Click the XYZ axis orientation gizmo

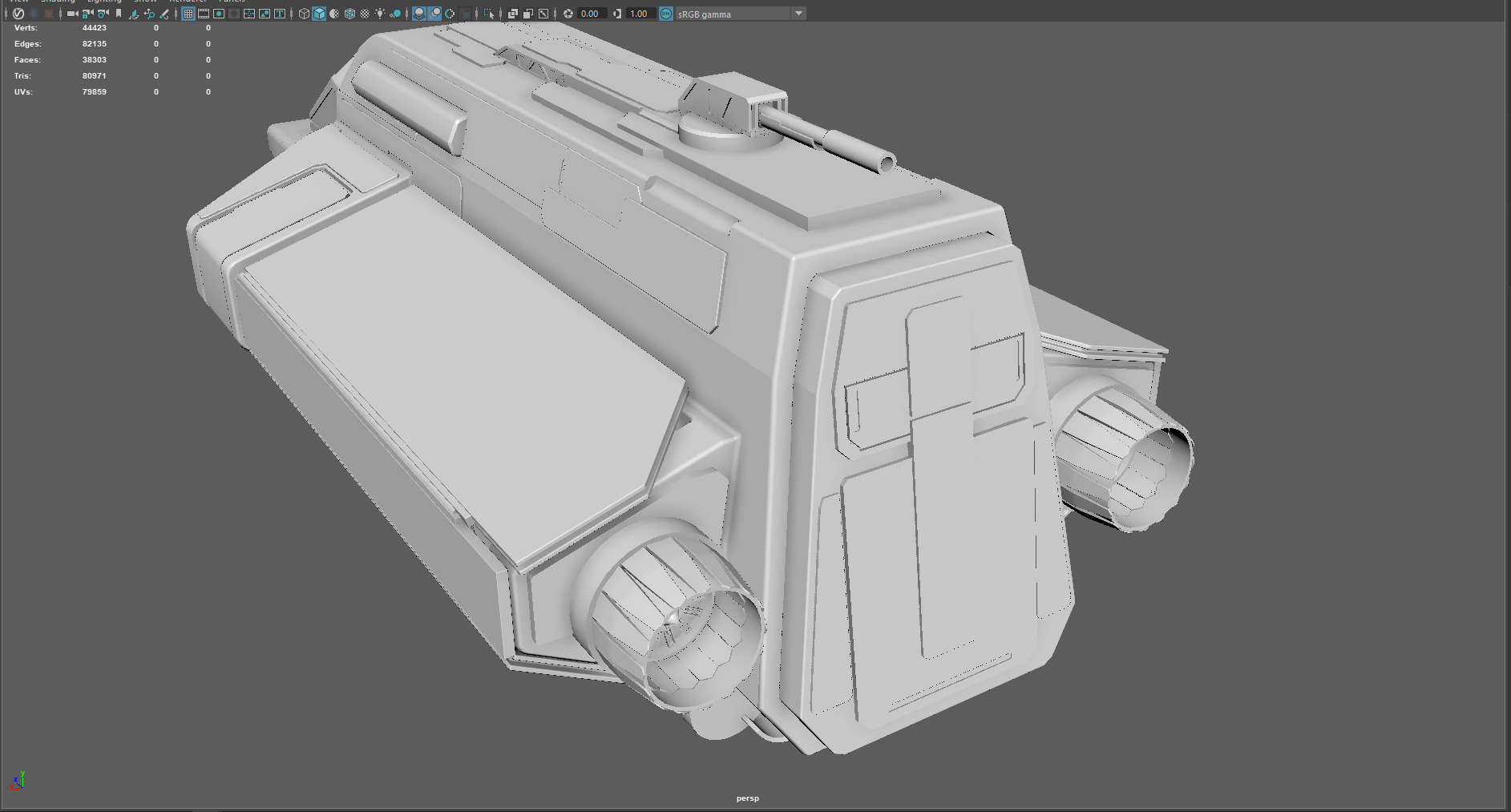pos(18,781)
